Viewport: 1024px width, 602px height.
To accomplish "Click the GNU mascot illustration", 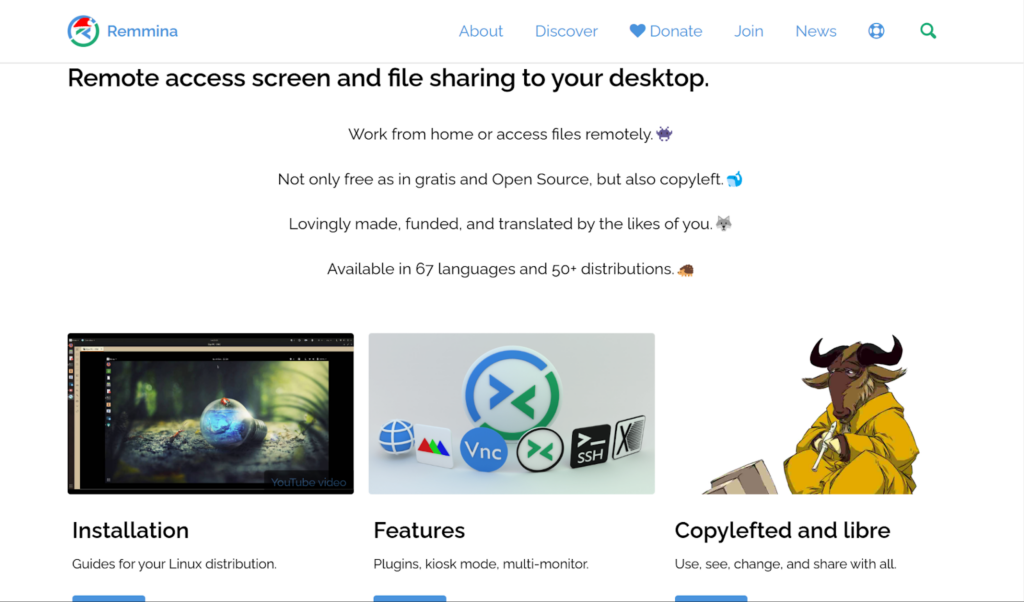I will click(840, 415).
